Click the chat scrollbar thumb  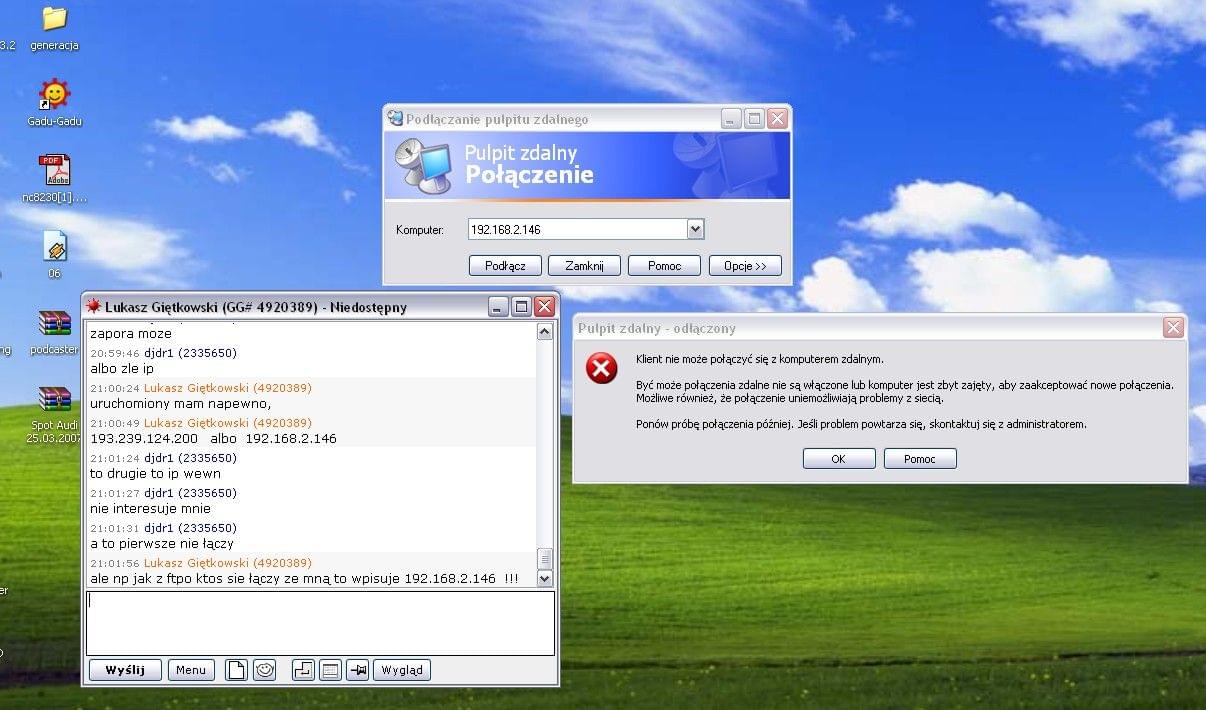545,558
